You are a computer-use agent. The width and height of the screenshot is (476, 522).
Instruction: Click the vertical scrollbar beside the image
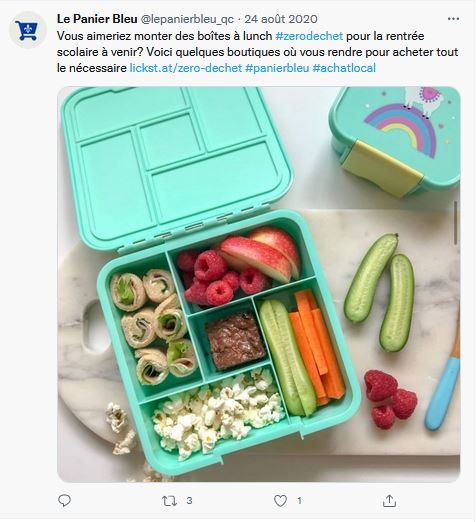tap(456, 223)
